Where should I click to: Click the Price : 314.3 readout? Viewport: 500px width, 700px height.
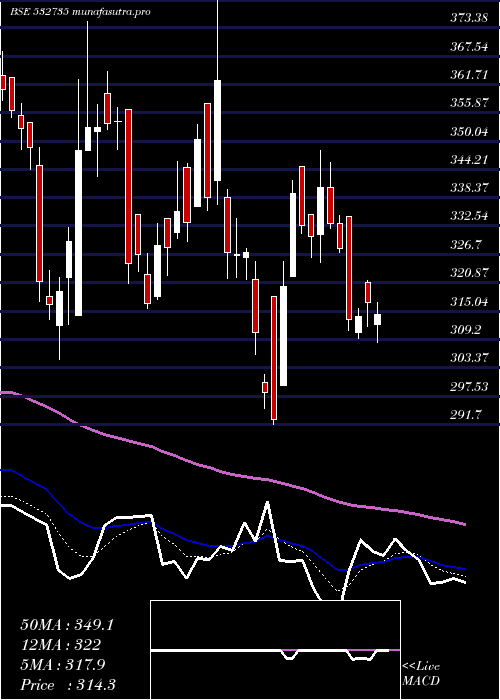[68, 685]
